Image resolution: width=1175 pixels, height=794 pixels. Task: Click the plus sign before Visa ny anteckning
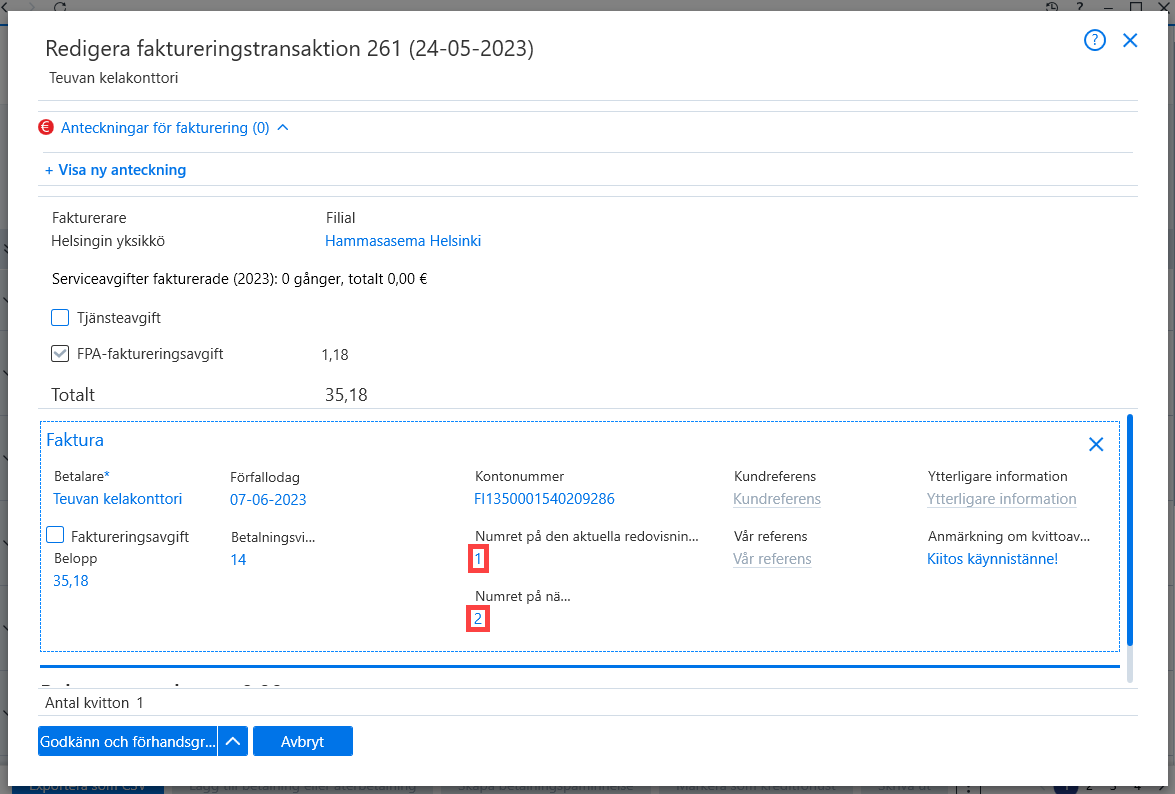click(x=49, y=171)
